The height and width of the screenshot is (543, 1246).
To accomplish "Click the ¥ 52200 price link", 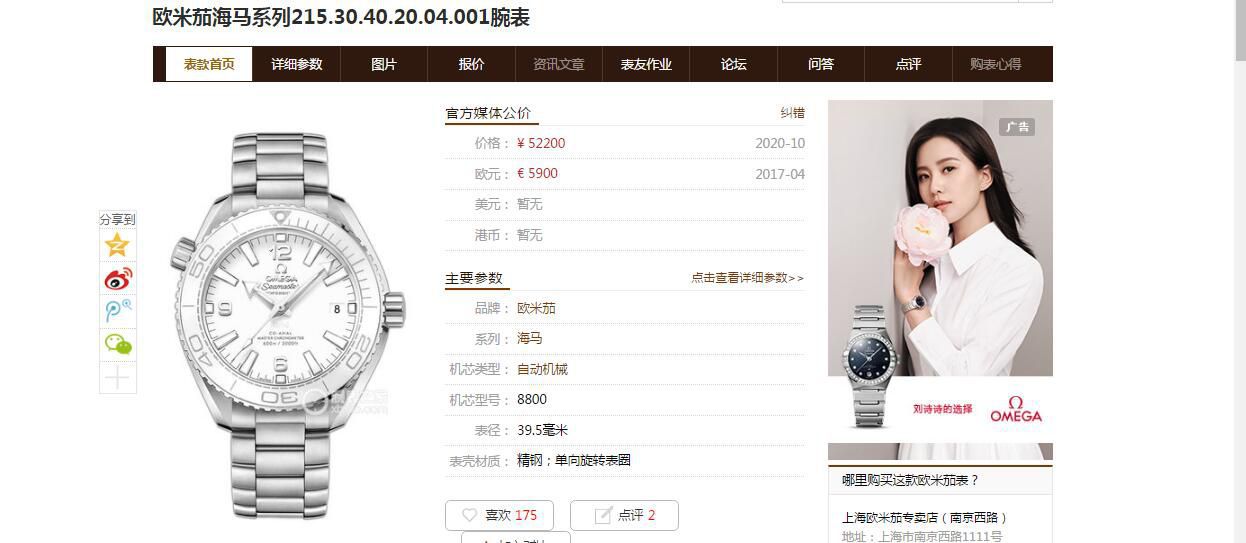I will [541, 143].
